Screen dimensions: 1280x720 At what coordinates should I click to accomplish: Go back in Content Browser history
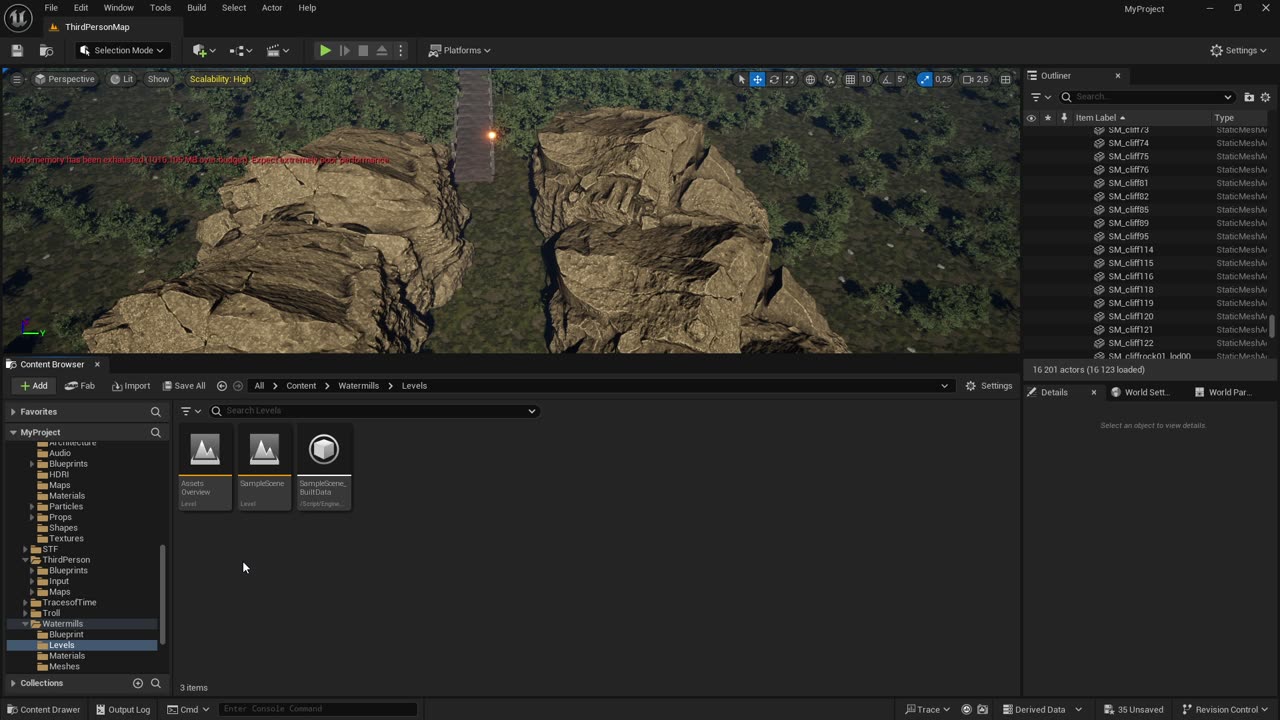(x=222, y=386)
